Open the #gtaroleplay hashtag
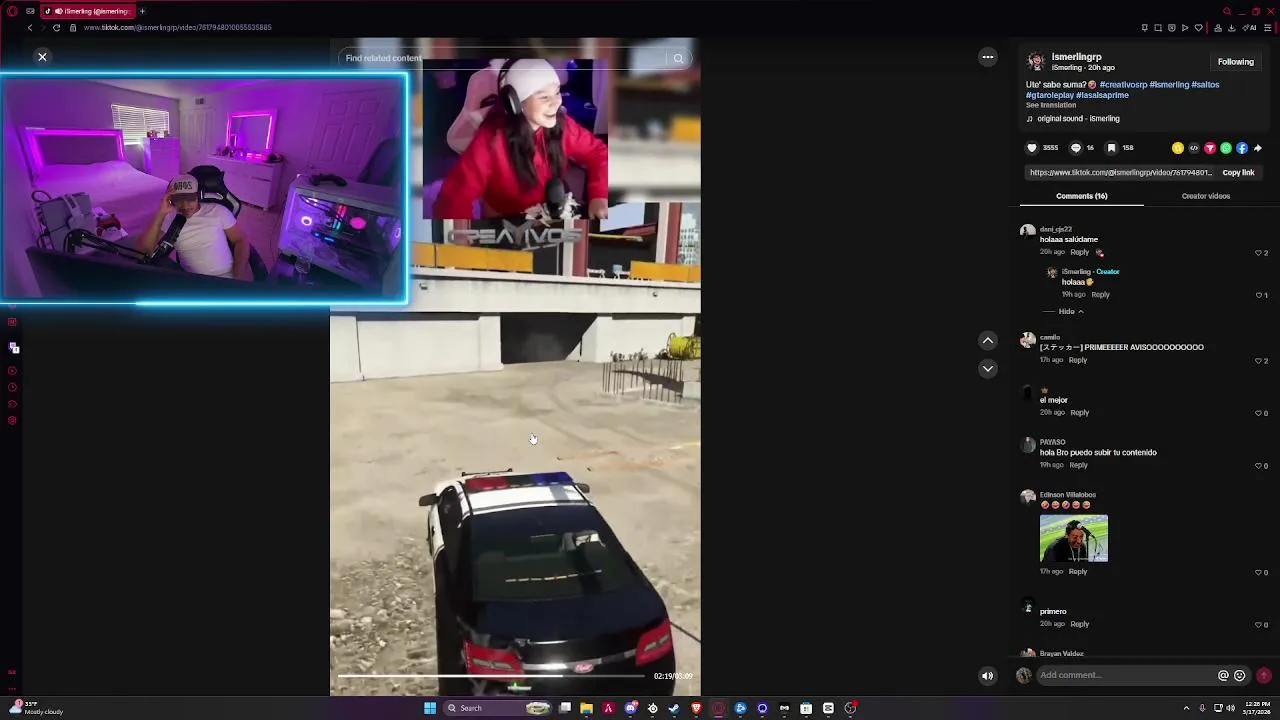 point(1050,95)
